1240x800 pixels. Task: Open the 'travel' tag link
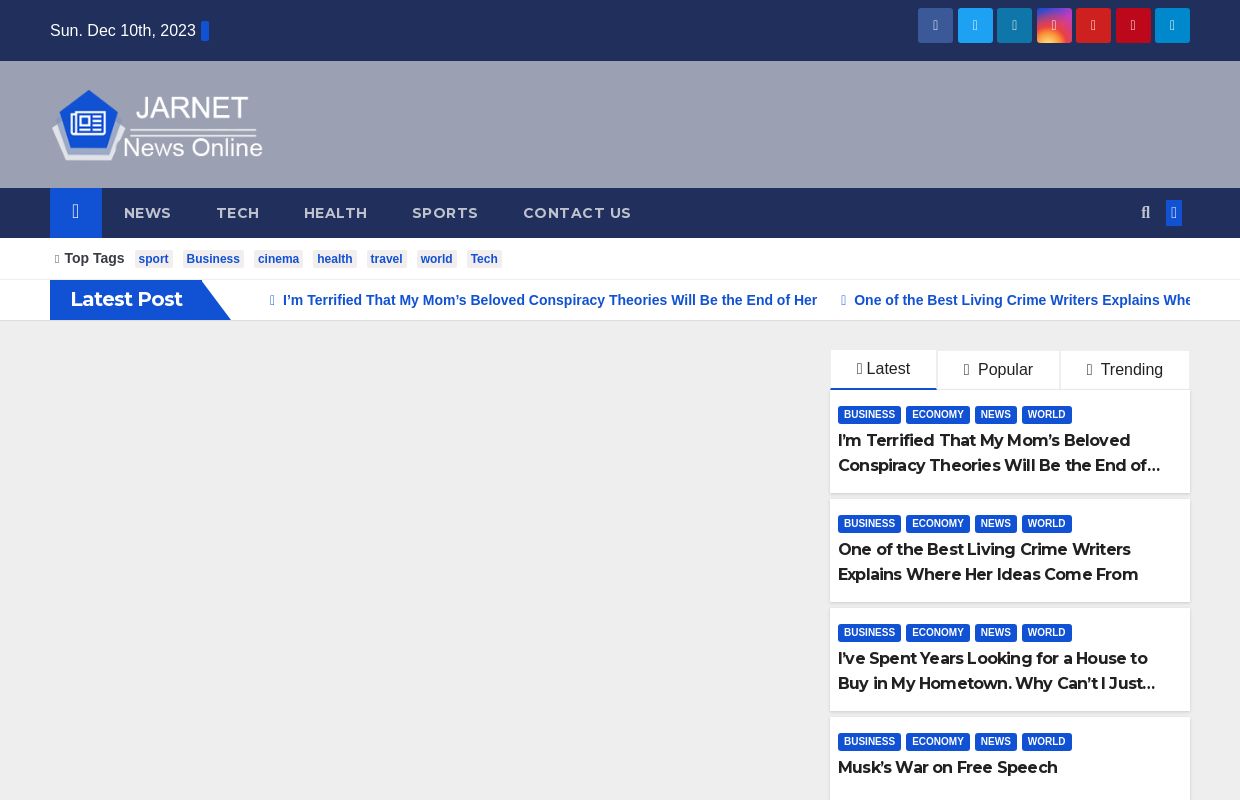pyautogui.click(x=386, y=259)
